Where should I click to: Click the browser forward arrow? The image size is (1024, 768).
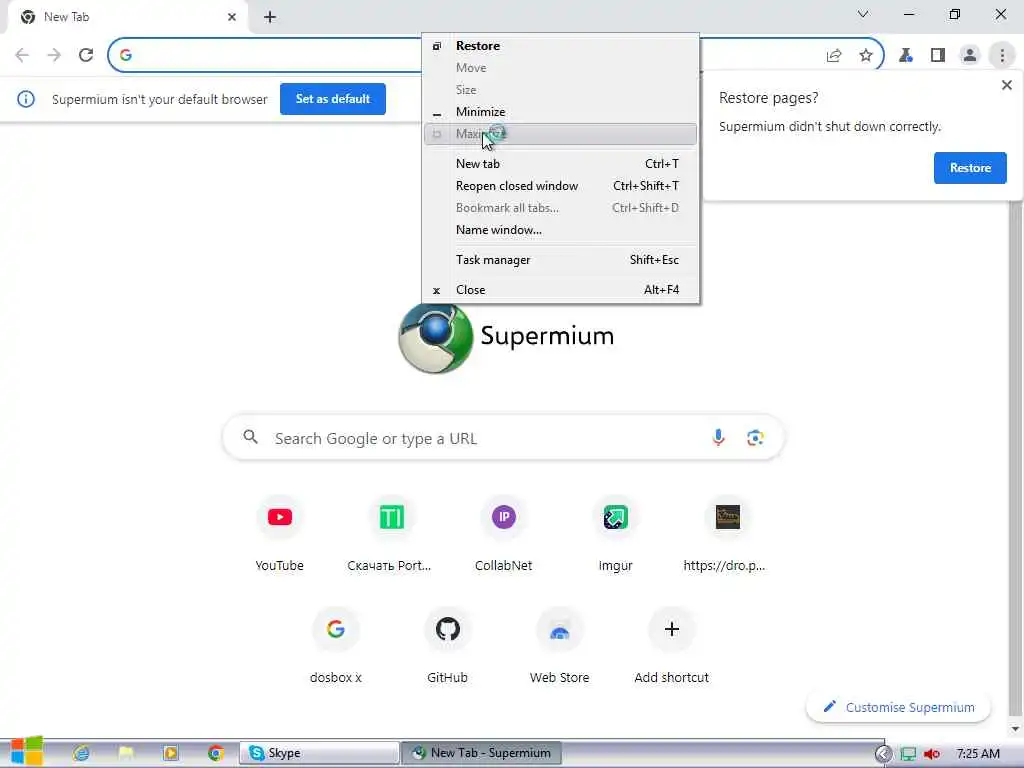(54, 55)
